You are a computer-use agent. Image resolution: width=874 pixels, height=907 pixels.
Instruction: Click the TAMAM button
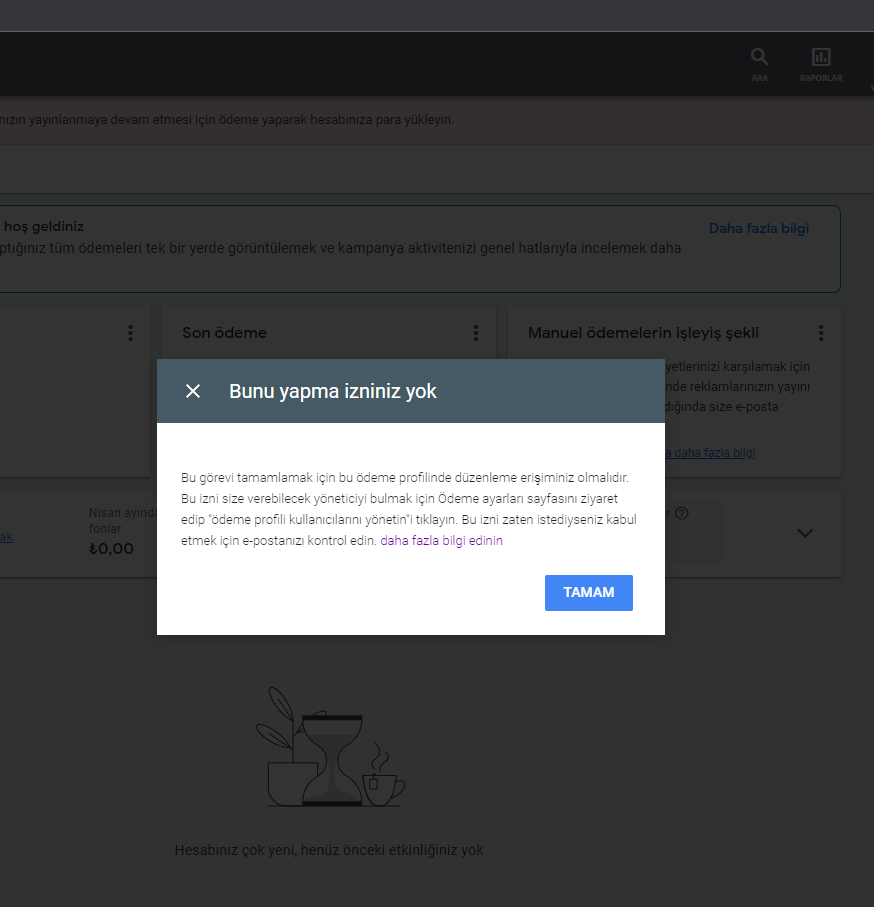pos(588,592)
